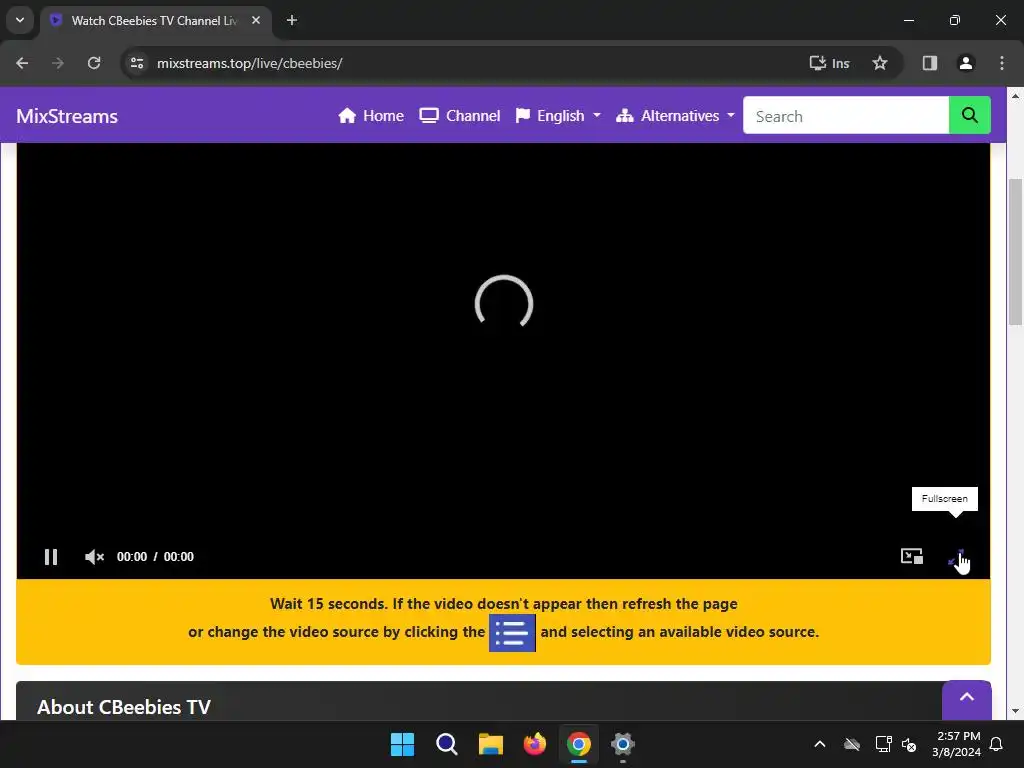Click the video source list icon
Viewport: 1024px width, 768px height.
click(x=512, y=632)
